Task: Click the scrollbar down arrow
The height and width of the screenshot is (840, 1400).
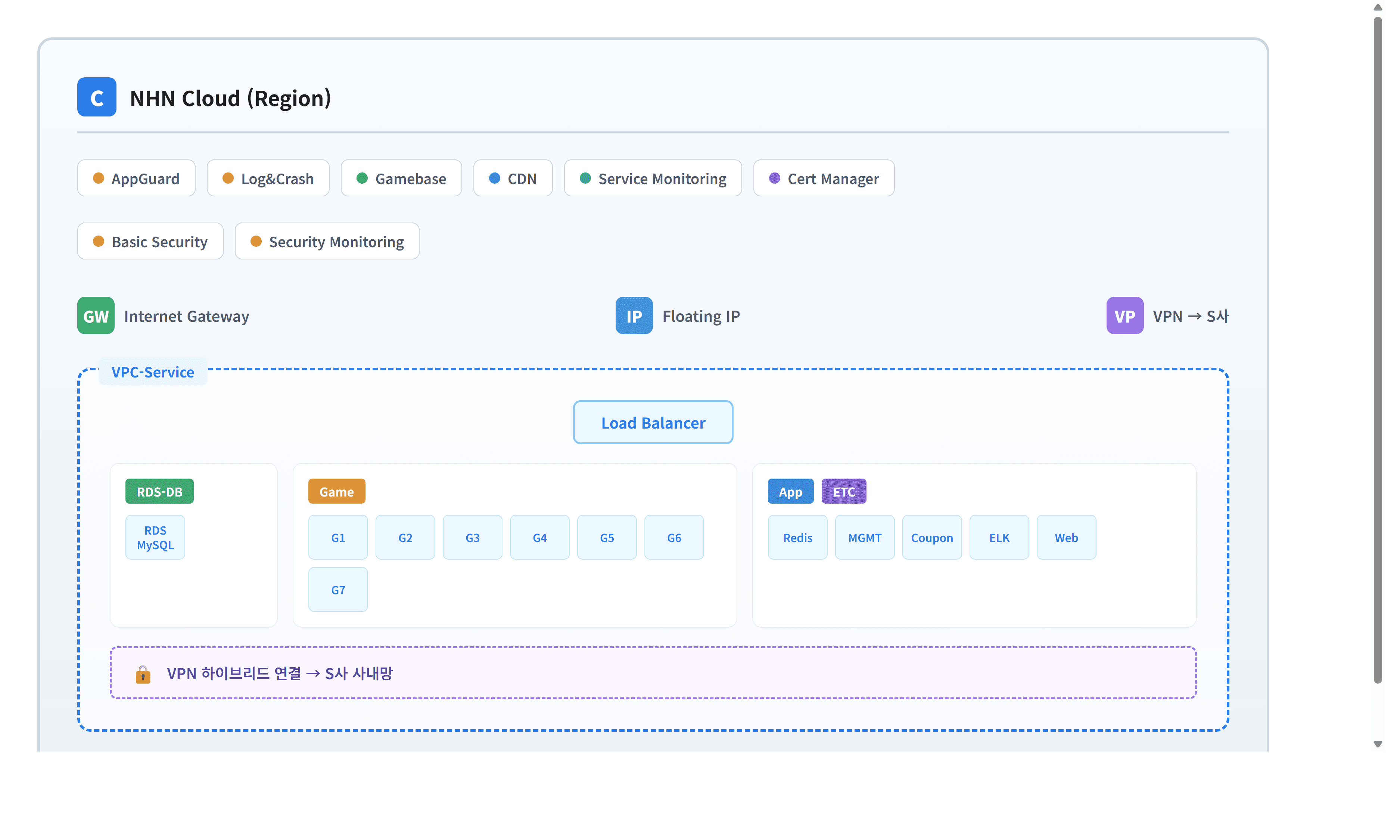Action: [1377, 744]
